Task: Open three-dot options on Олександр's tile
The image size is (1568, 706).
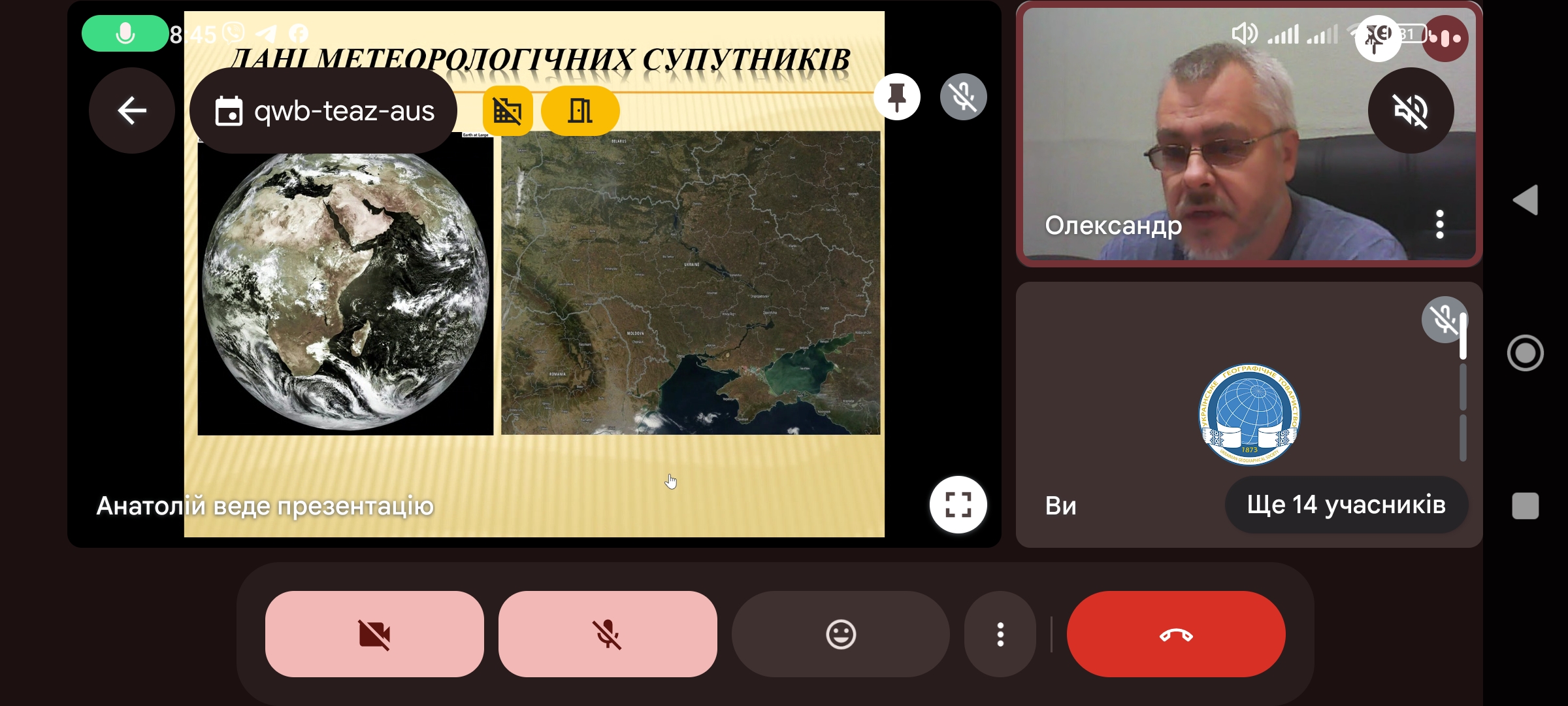Action: (1439, 224)
